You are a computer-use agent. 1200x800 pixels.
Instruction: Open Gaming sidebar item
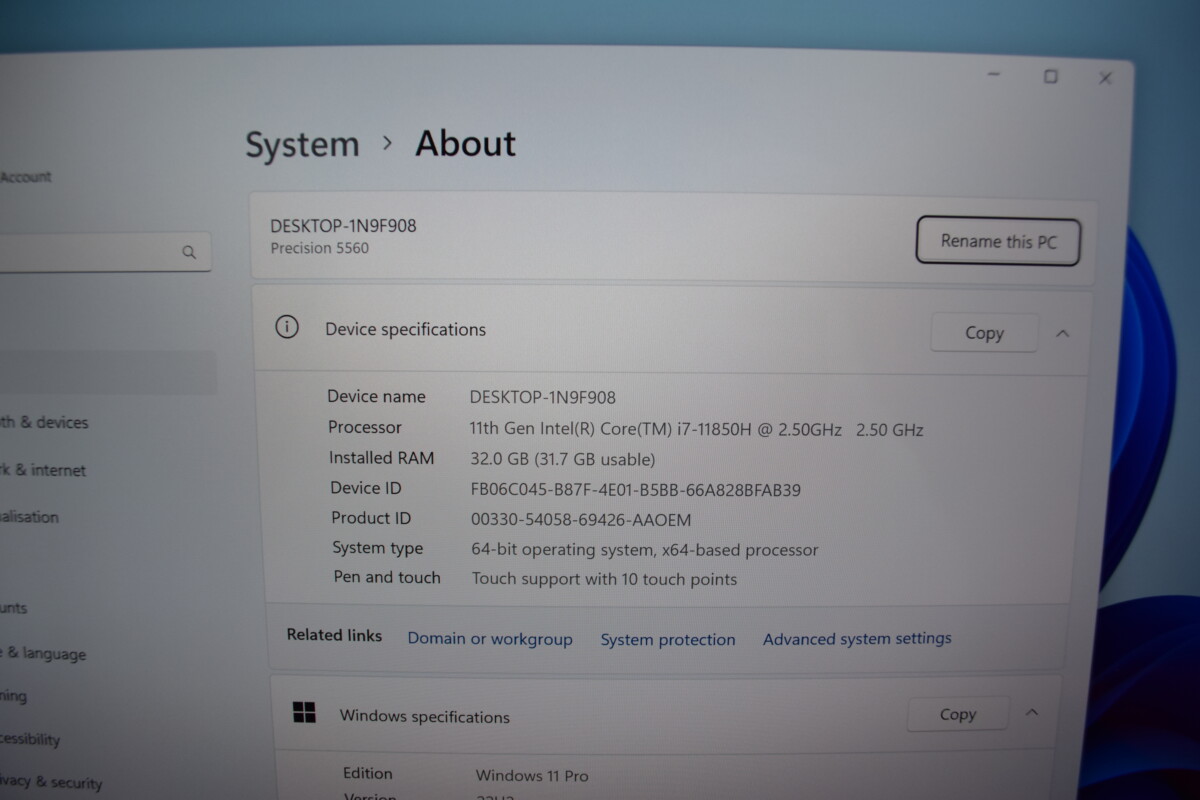14,696
